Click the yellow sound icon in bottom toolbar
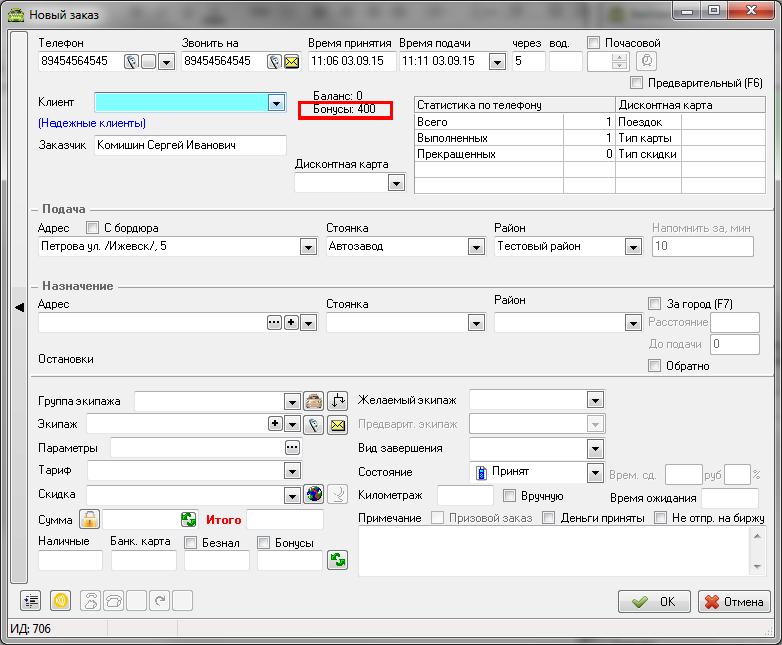This screenshot has width=782, height=645. tap(59, 601)
